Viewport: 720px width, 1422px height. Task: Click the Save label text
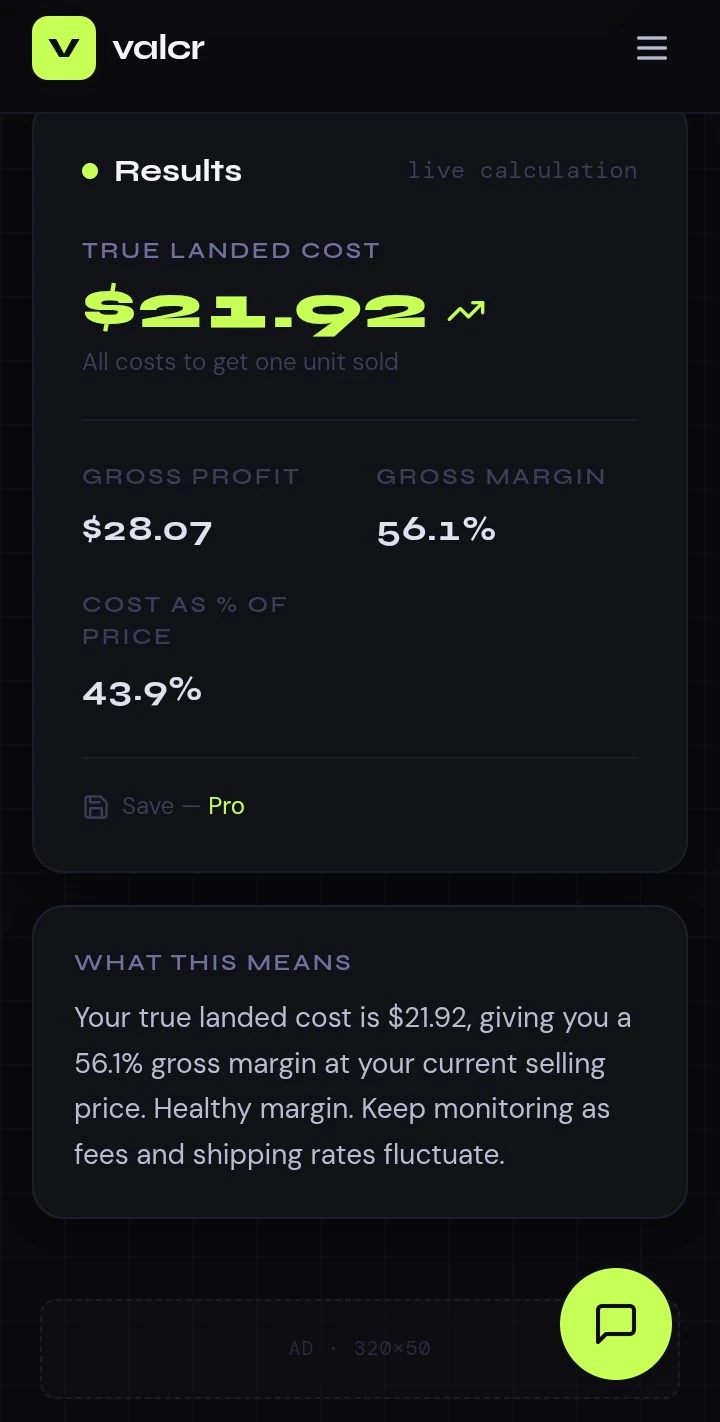[148, 806]
